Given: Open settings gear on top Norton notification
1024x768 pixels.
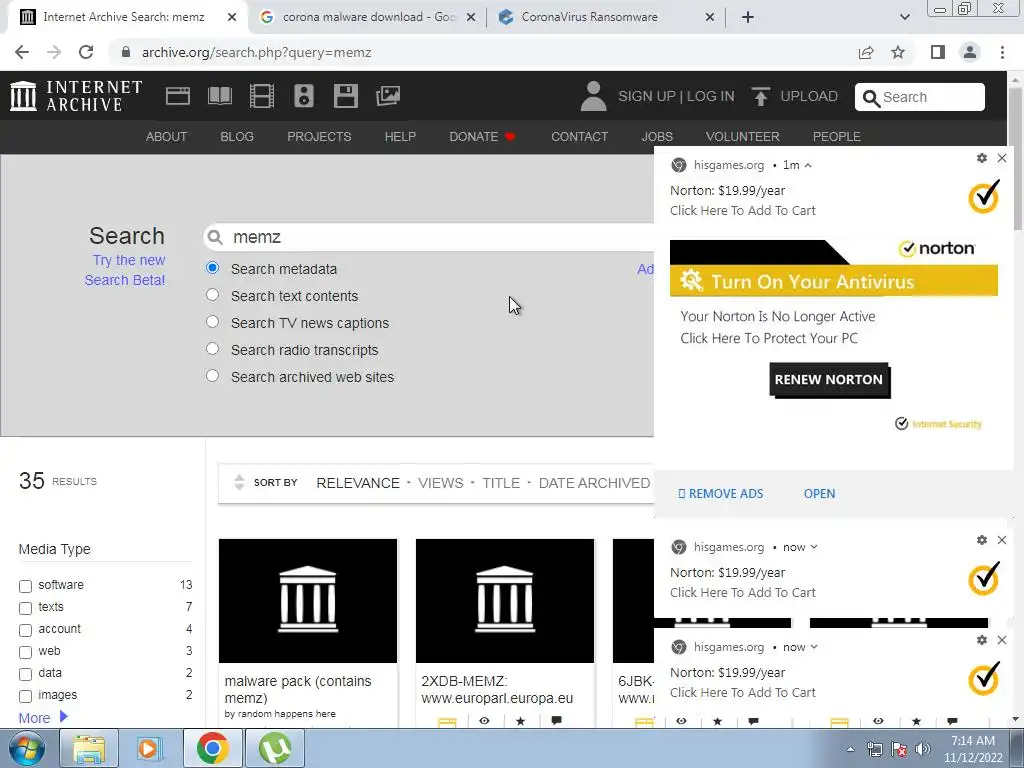Looking at the screenshot, I should (982, 158).
